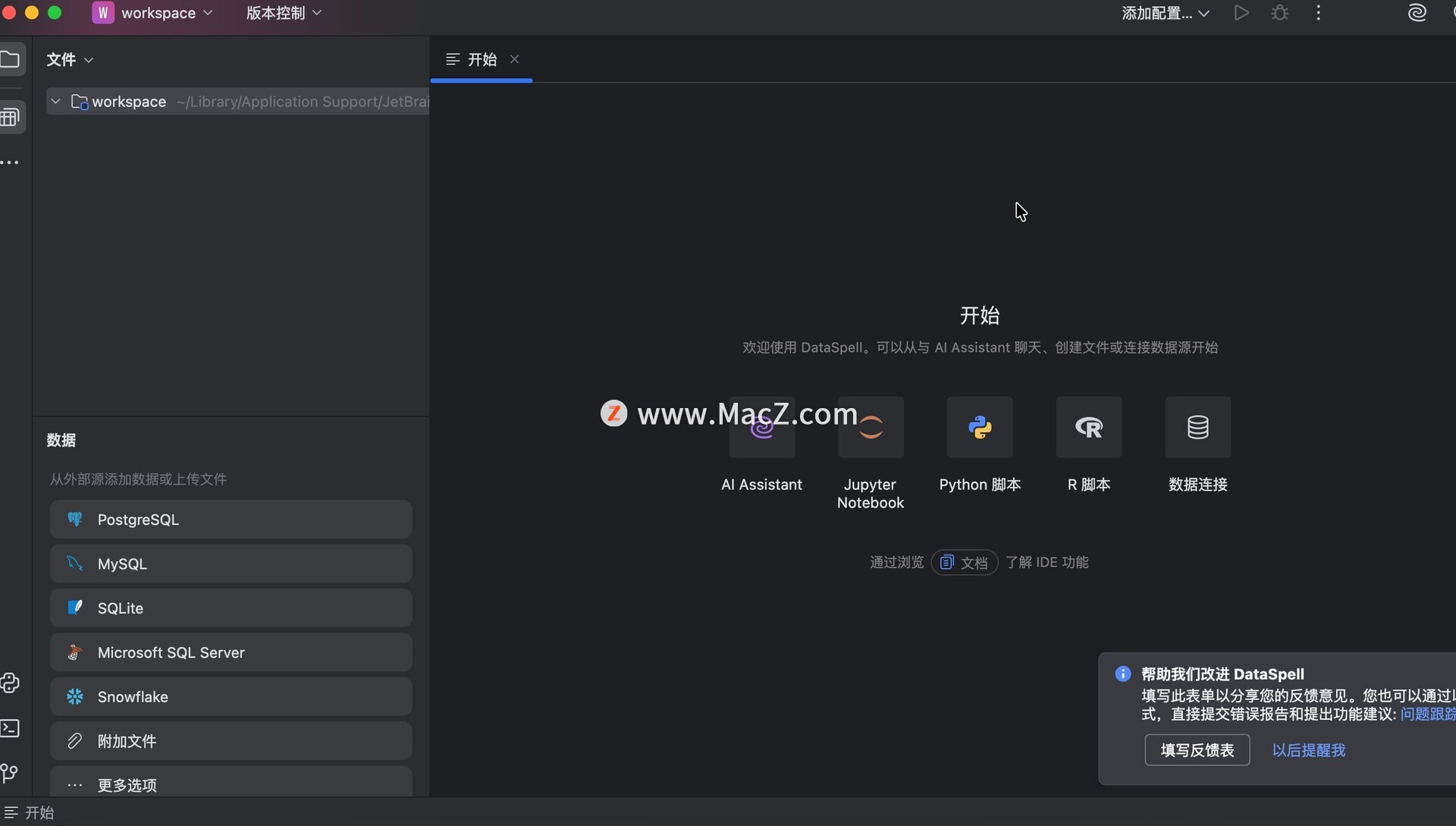Viewport: 1456px width, 826px height.
Task: Click the workspace folder icon in the tree
Action: [80, 102]
